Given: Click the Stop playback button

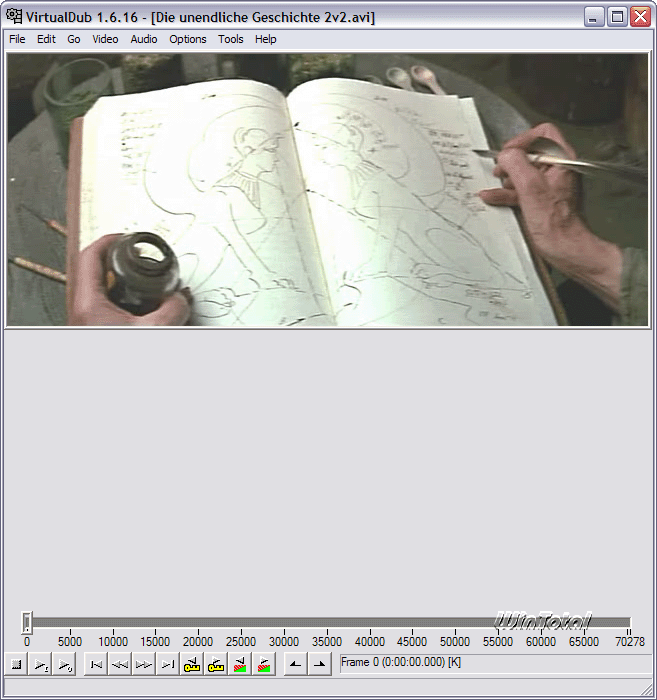Looking at the screenshot, I should [x=17, y=664].
